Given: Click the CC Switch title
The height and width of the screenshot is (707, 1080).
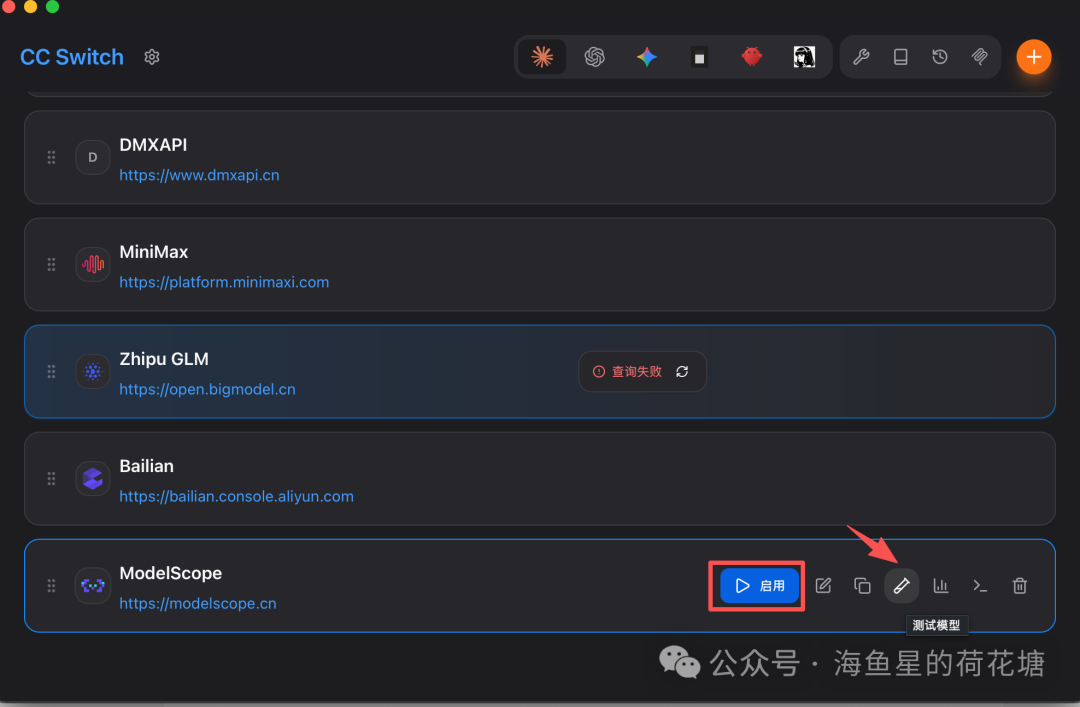Looking at the screenshot, I should tap(72, 57).
